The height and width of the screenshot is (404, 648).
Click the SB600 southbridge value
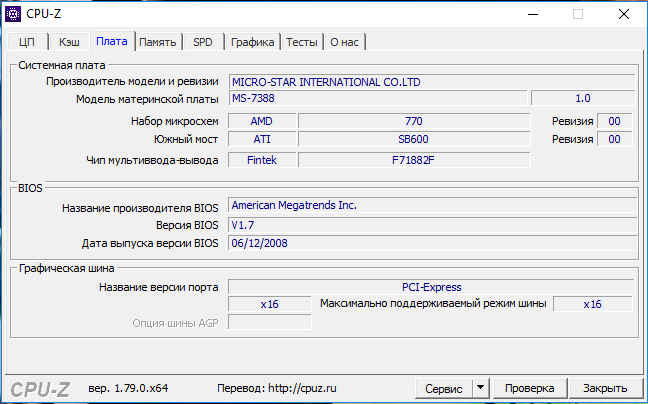pos(414,139)
